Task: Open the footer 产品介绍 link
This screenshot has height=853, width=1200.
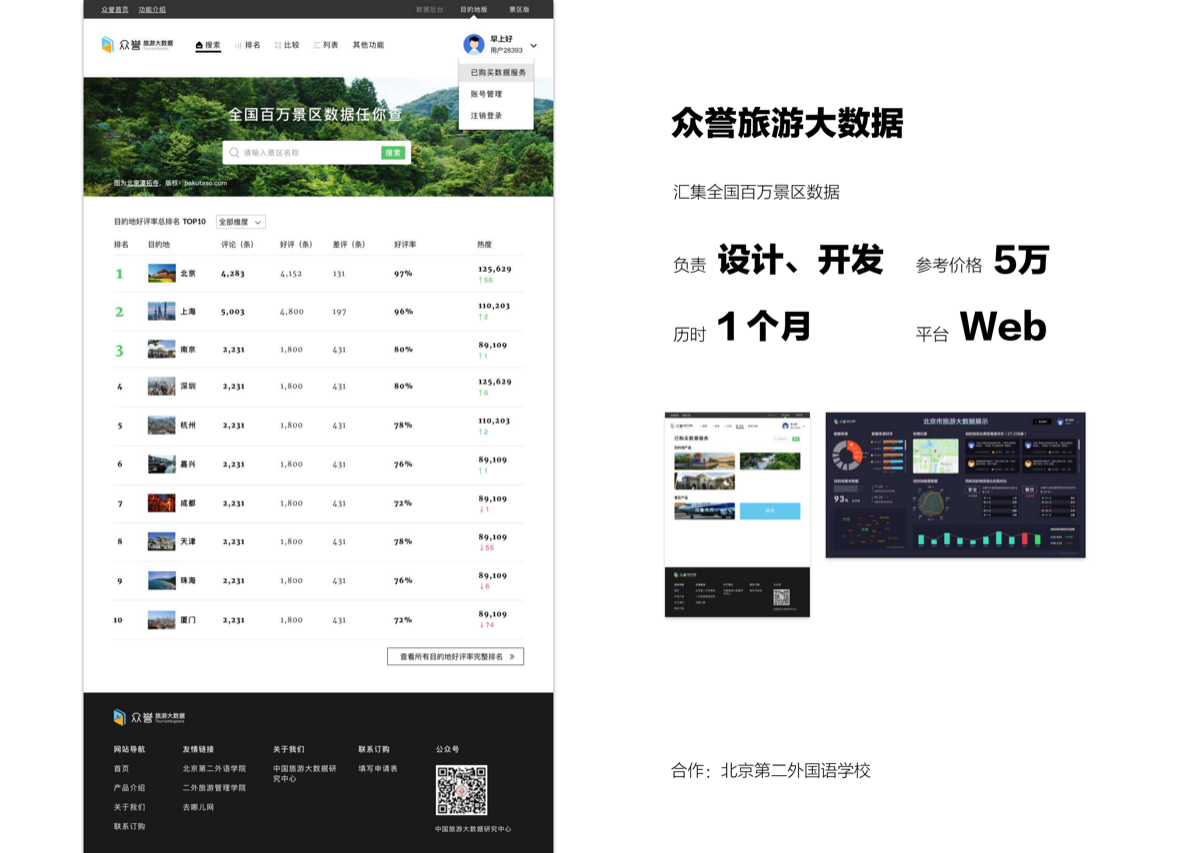Action: pyautogui.click(x=129, y=787)
